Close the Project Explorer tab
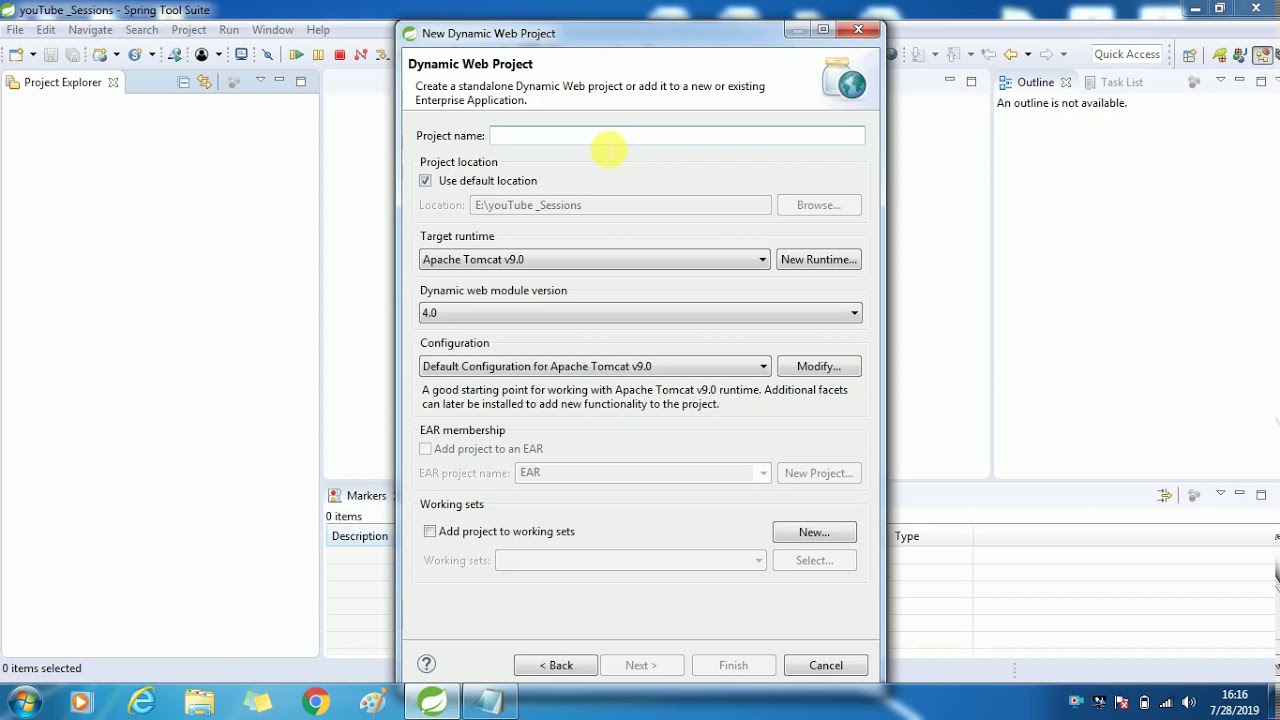 (113, 82)
